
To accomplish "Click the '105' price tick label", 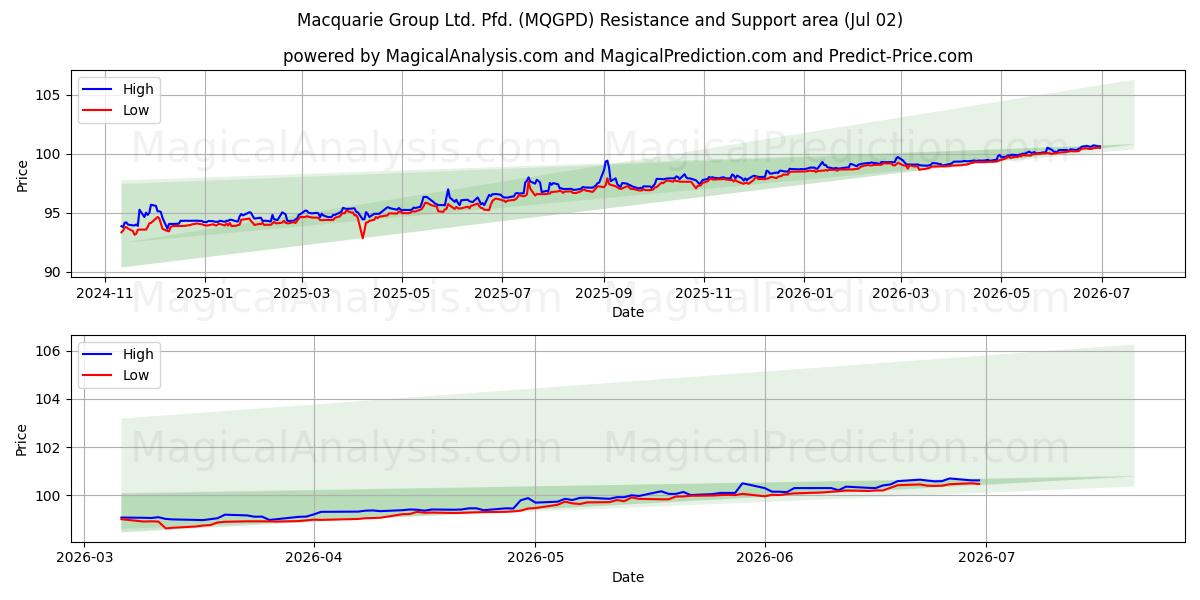I will click(x=48, y=95).
